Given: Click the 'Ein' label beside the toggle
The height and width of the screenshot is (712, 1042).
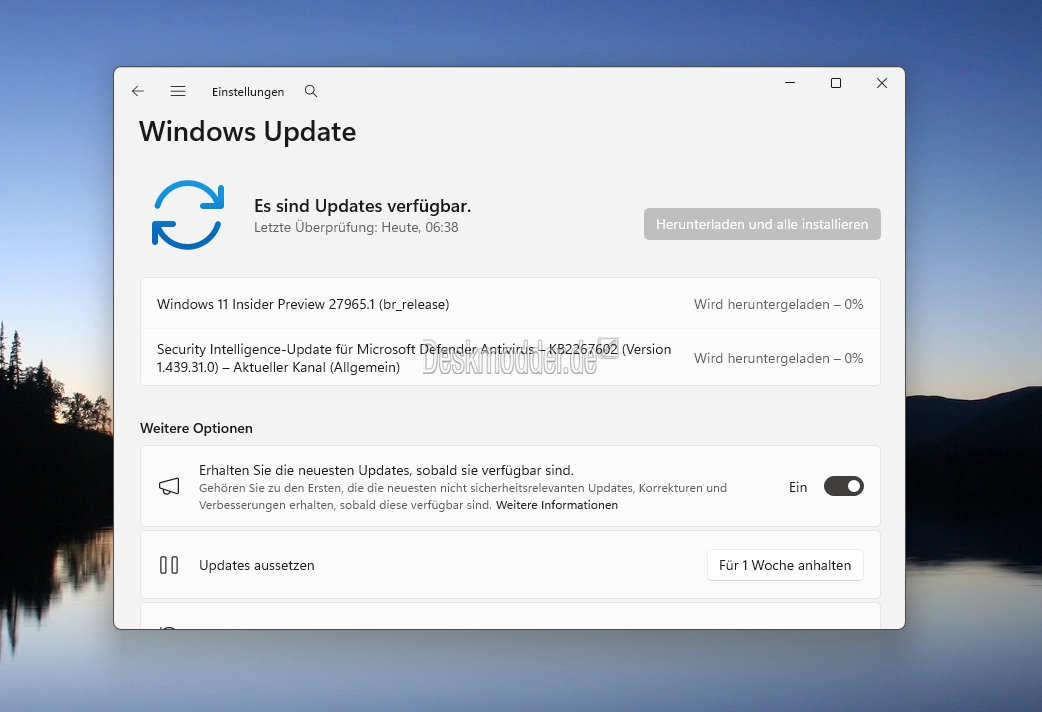Looking at the screenshot, I should click(798, 487).
